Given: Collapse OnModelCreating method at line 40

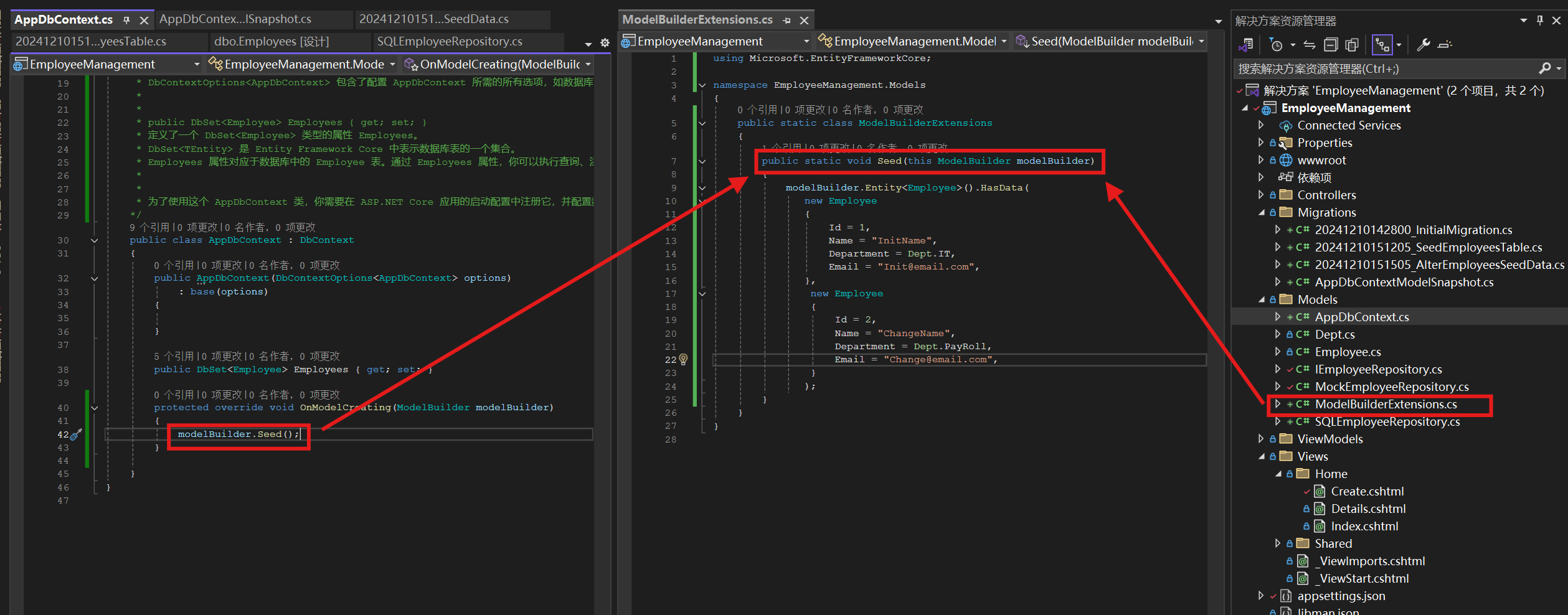Looking at the screenshot, I should 95,408.
